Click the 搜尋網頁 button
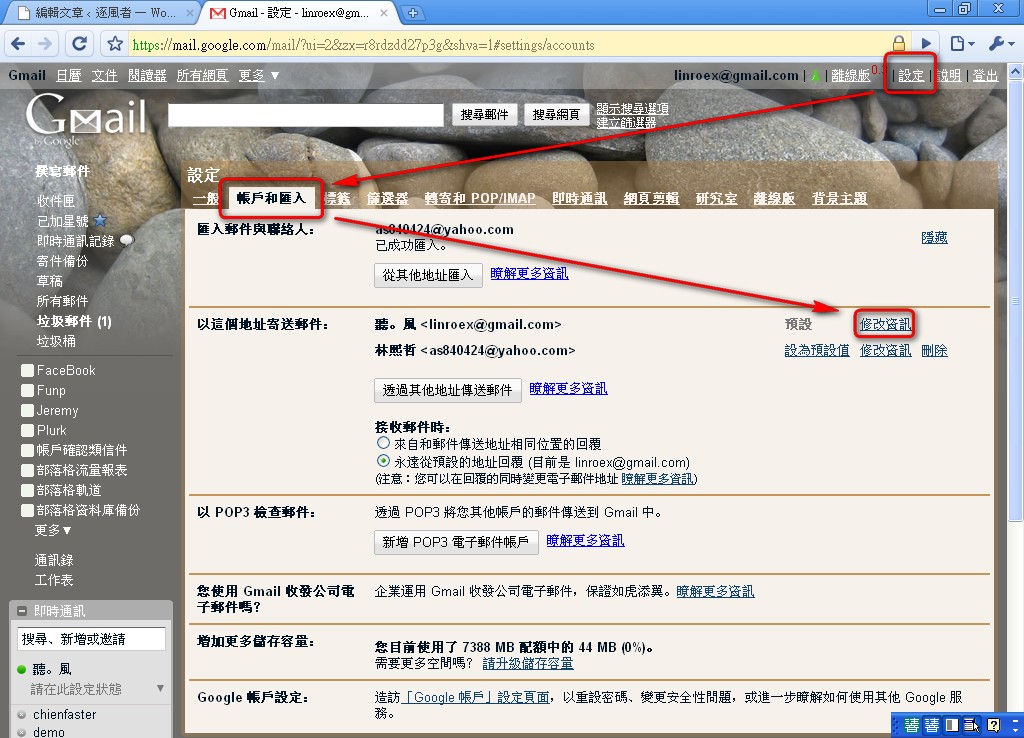Viewport: 1024px width, 738px height. pyautogui.click(x=556, y=115)
